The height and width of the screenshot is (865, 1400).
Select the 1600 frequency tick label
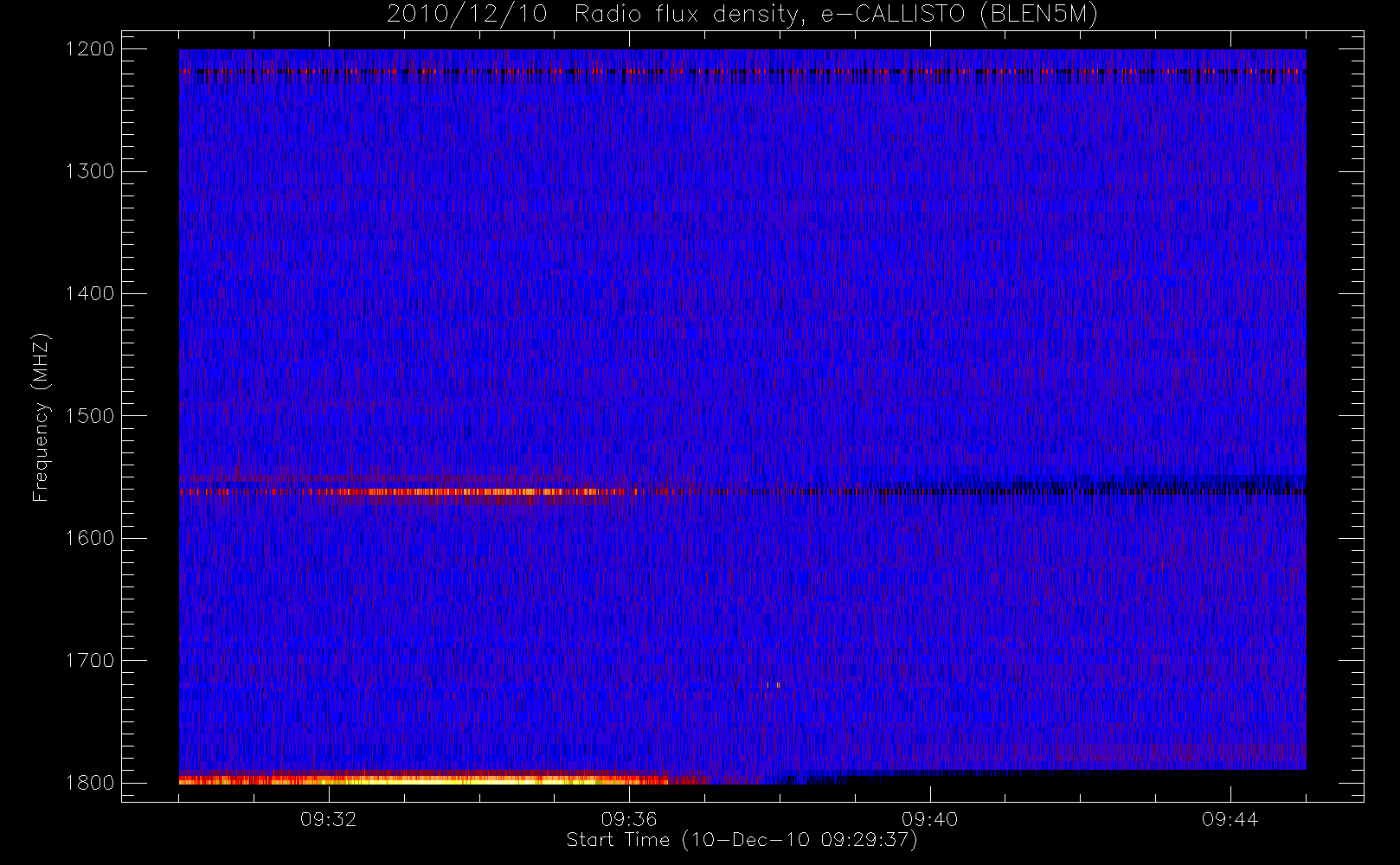tap(90, 538)
